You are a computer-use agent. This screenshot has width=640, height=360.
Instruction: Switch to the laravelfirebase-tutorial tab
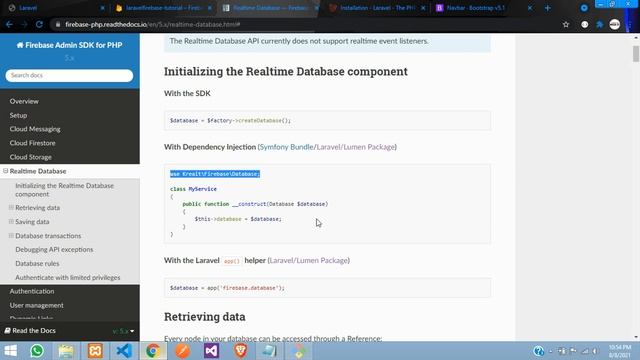(163, 8)
